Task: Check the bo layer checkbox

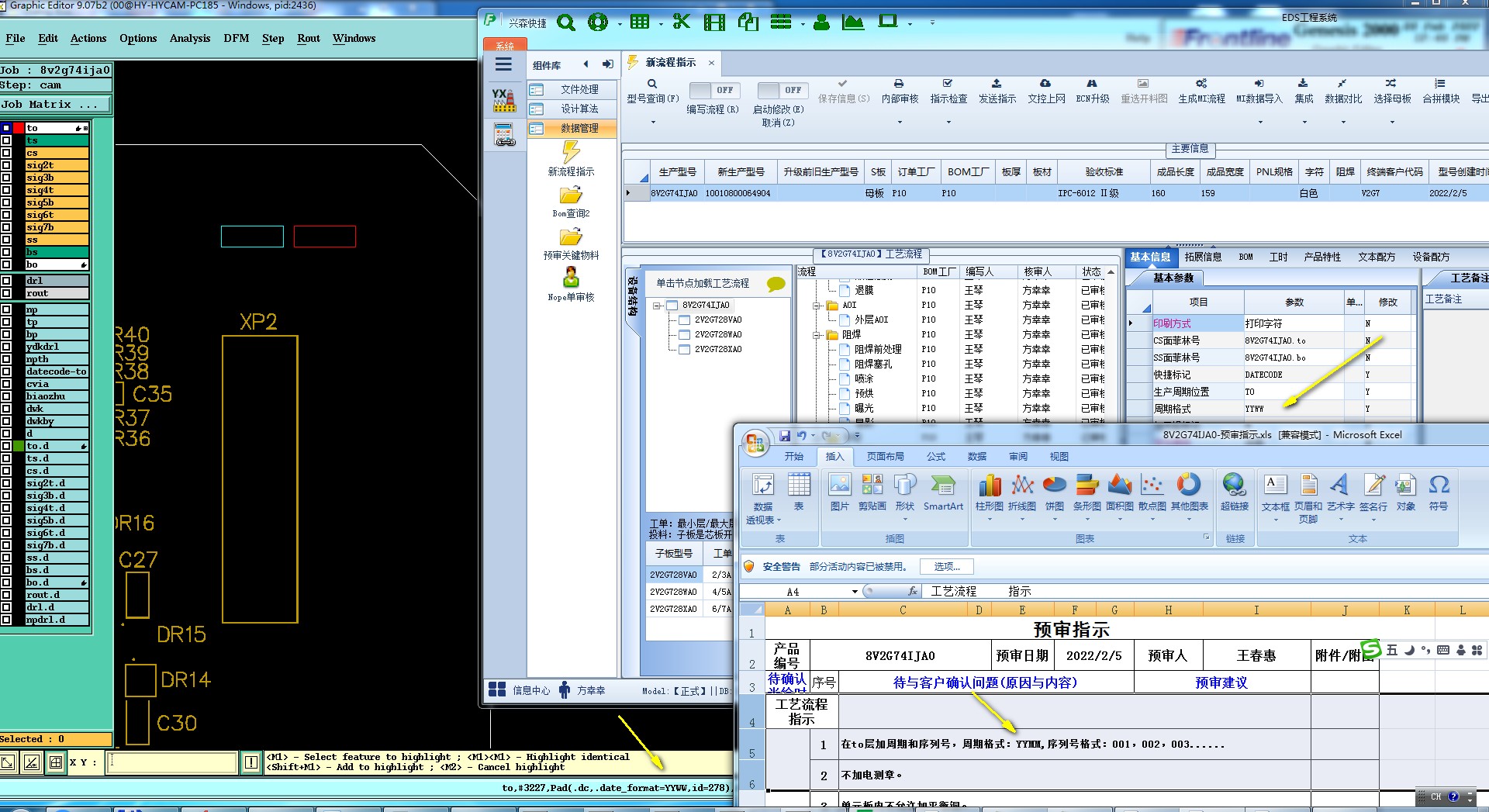Action: click(x=6, y=264)
